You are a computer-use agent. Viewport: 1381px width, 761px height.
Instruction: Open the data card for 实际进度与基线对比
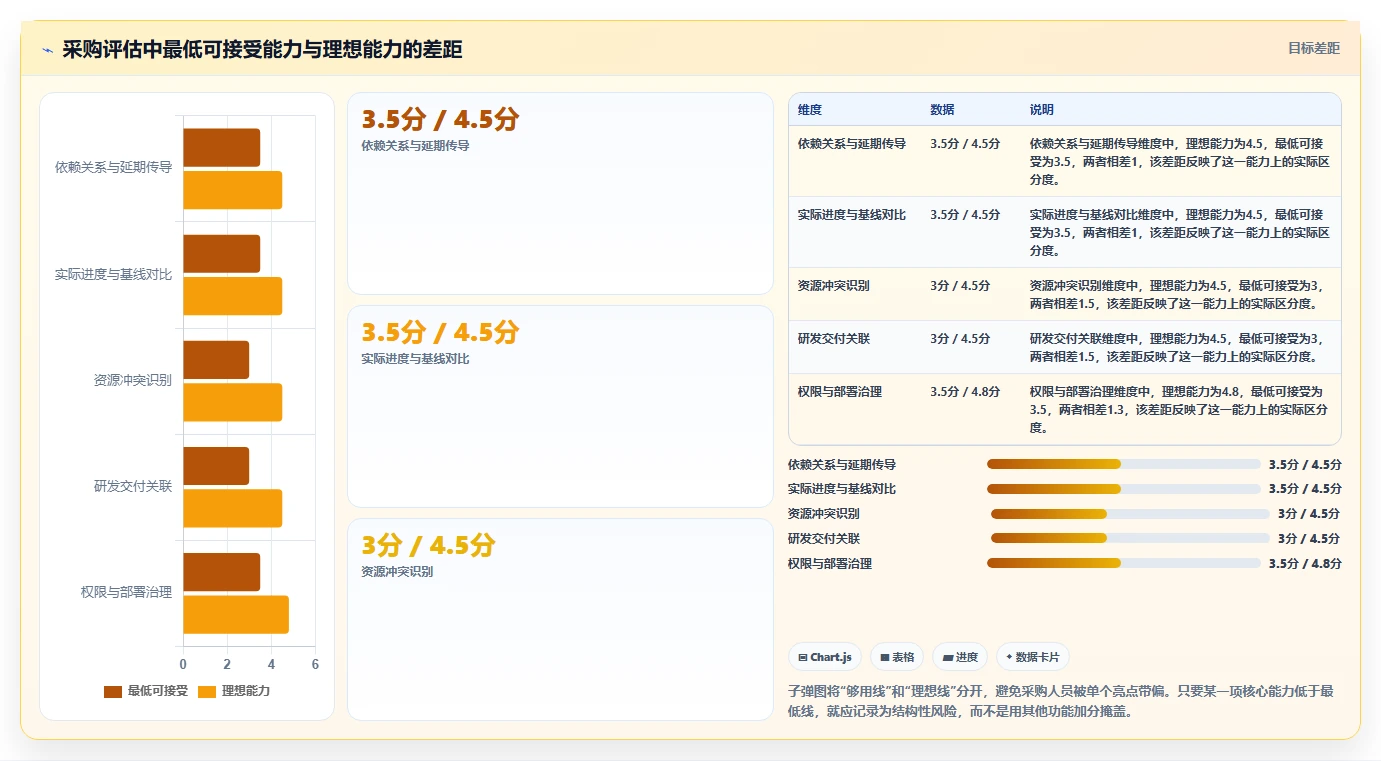coord(560,406)
